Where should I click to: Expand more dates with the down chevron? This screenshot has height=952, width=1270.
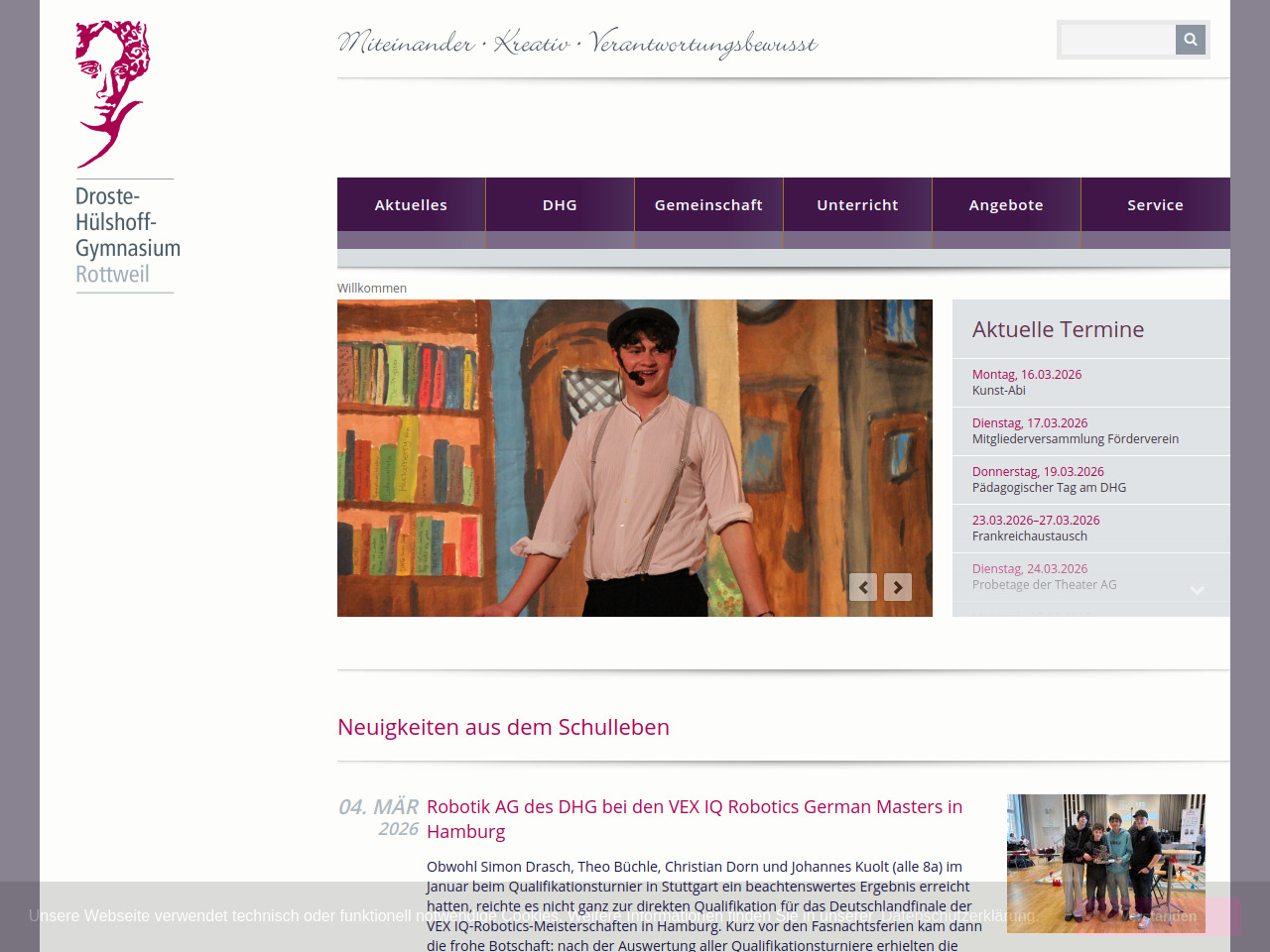click(x=1198, y=590)
